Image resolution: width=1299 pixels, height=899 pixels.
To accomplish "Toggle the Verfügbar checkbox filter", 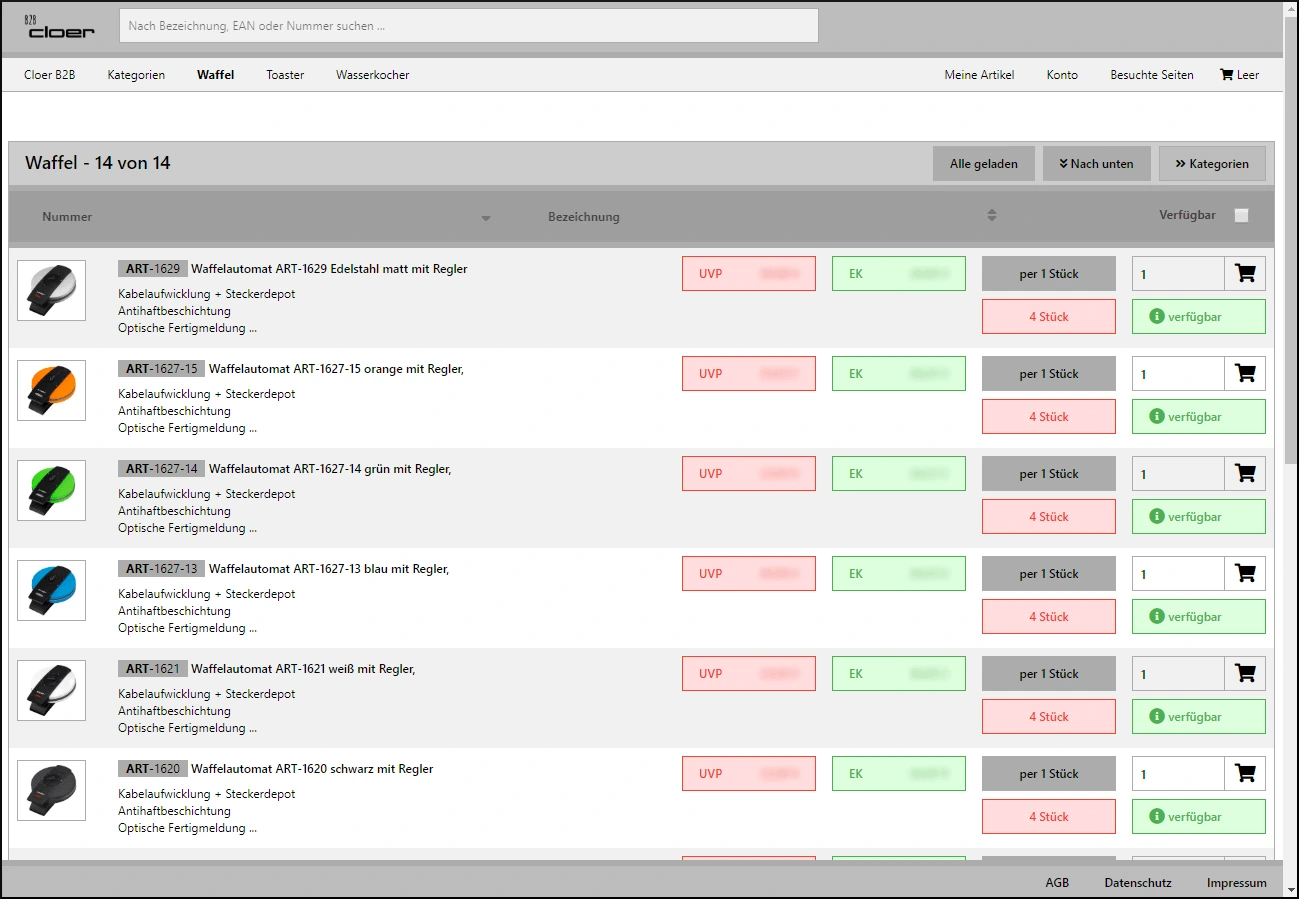I will click(x=1241, y=215).
